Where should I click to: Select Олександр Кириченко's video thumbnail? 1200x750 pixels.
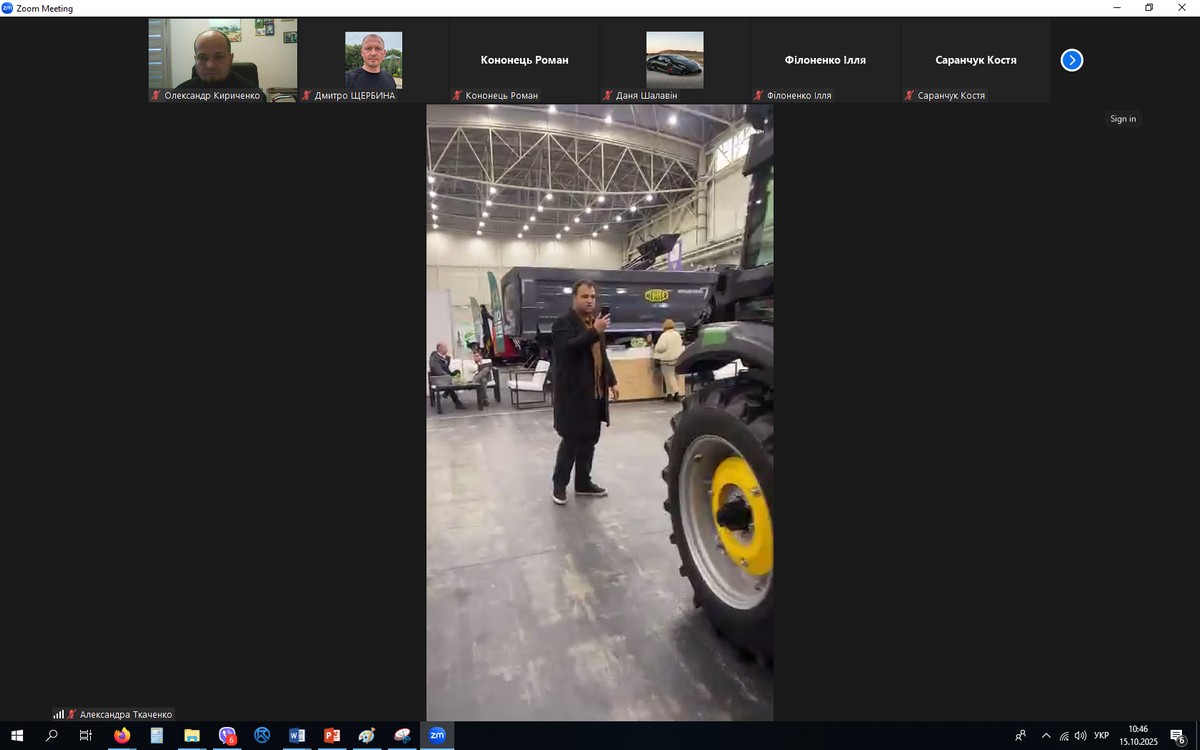click(223, 60)
